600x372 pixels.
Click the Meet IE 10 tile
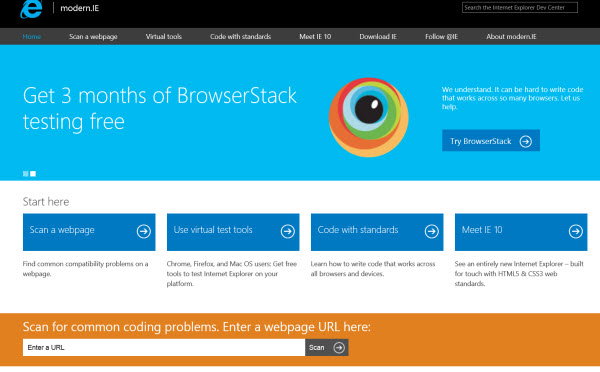click(521, 232)
